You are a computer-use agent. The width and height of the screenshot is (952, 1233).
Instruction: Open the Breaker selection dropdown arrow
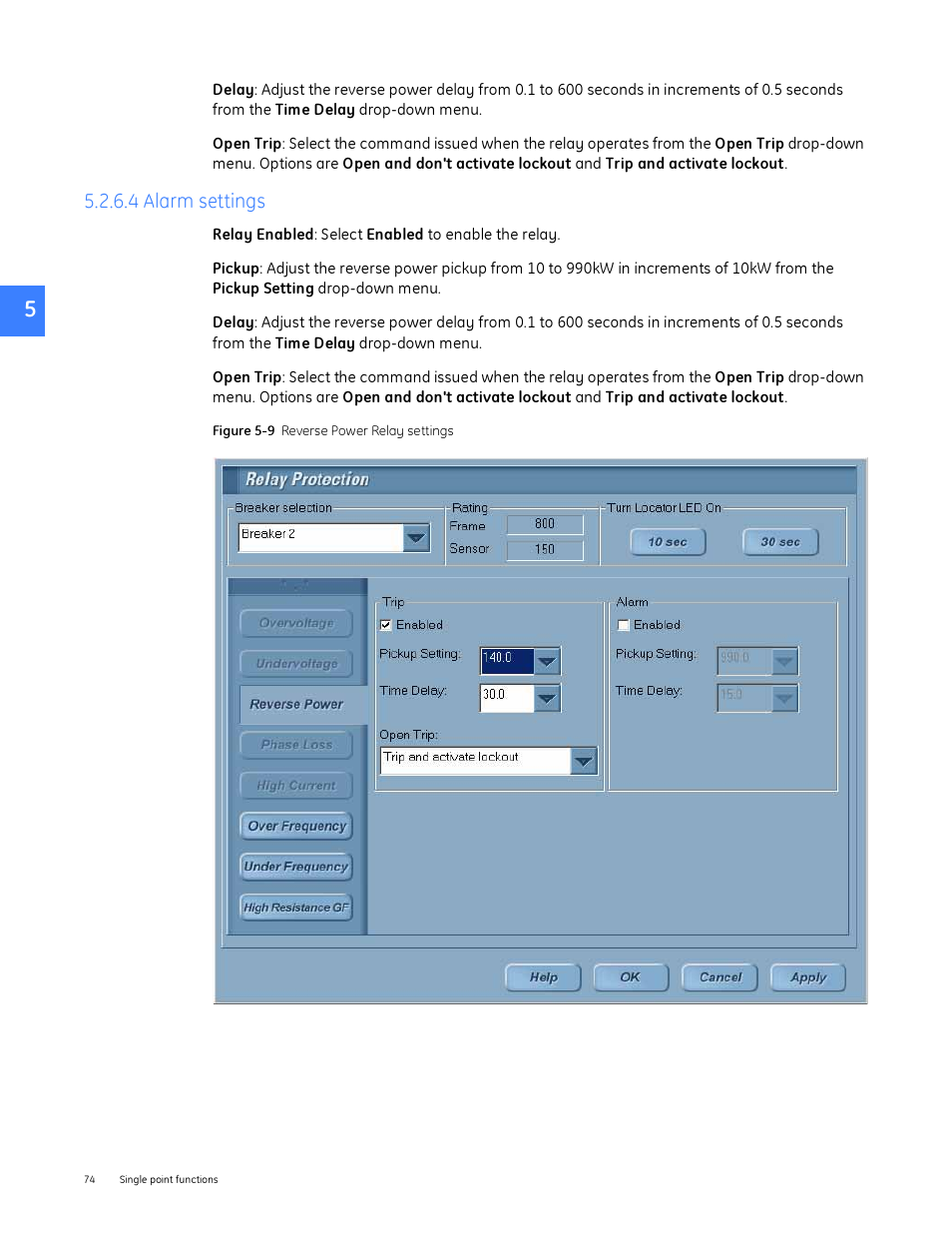(x=416, y=537)
